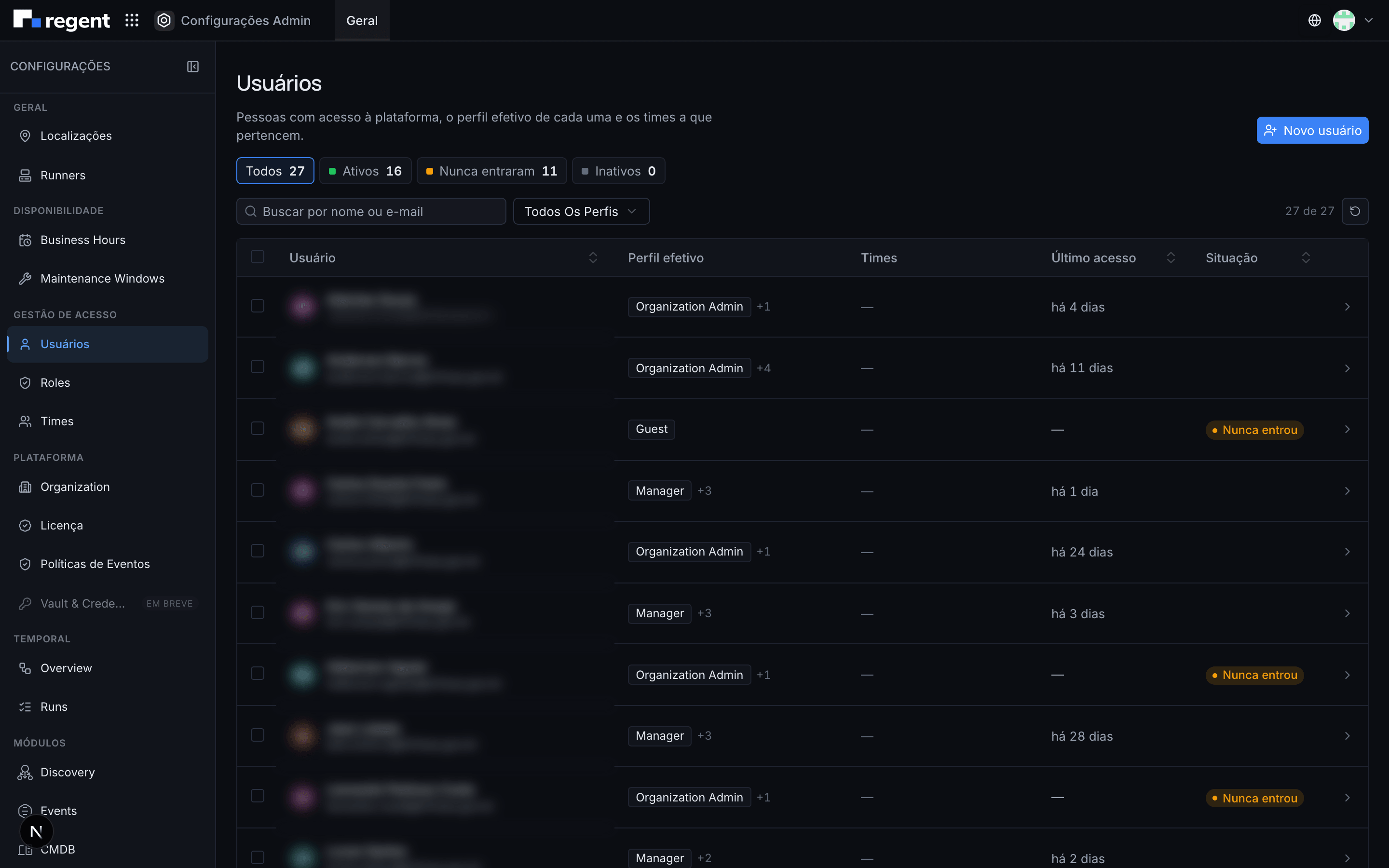Open the Todos Os Perfis dropdown
This screenshot has height=868, width=1389.
(x=581, y=211)
